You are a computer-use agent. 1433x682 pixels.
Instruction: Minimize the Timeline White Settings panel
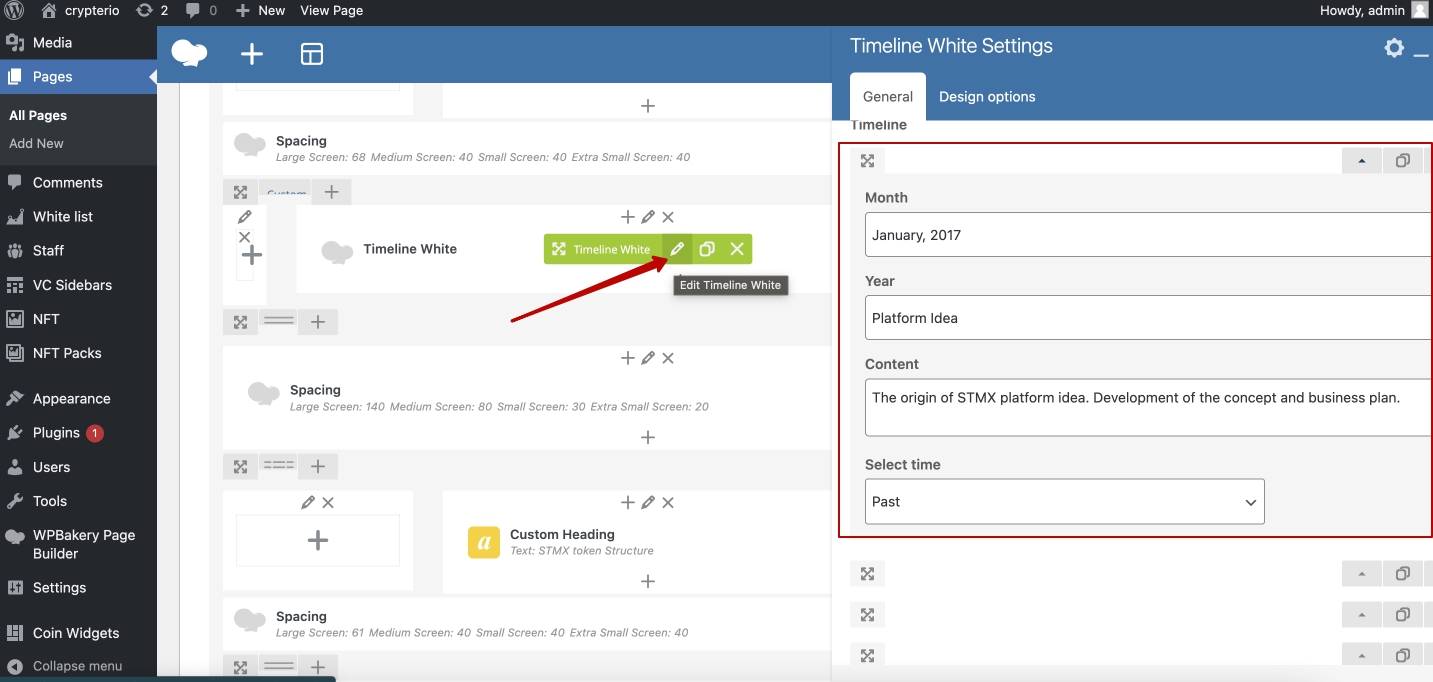click(x=1421, y=50)
